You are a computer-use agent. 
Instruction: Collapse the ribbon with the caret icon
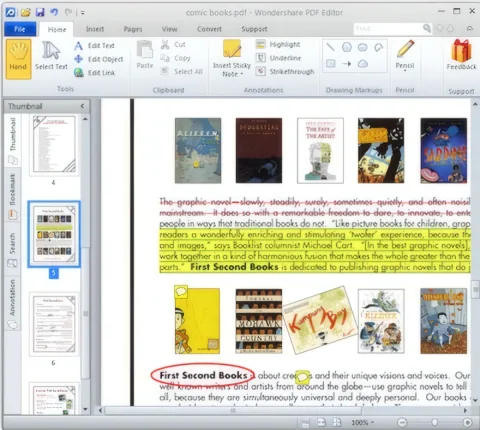click(x=470, y=29)
